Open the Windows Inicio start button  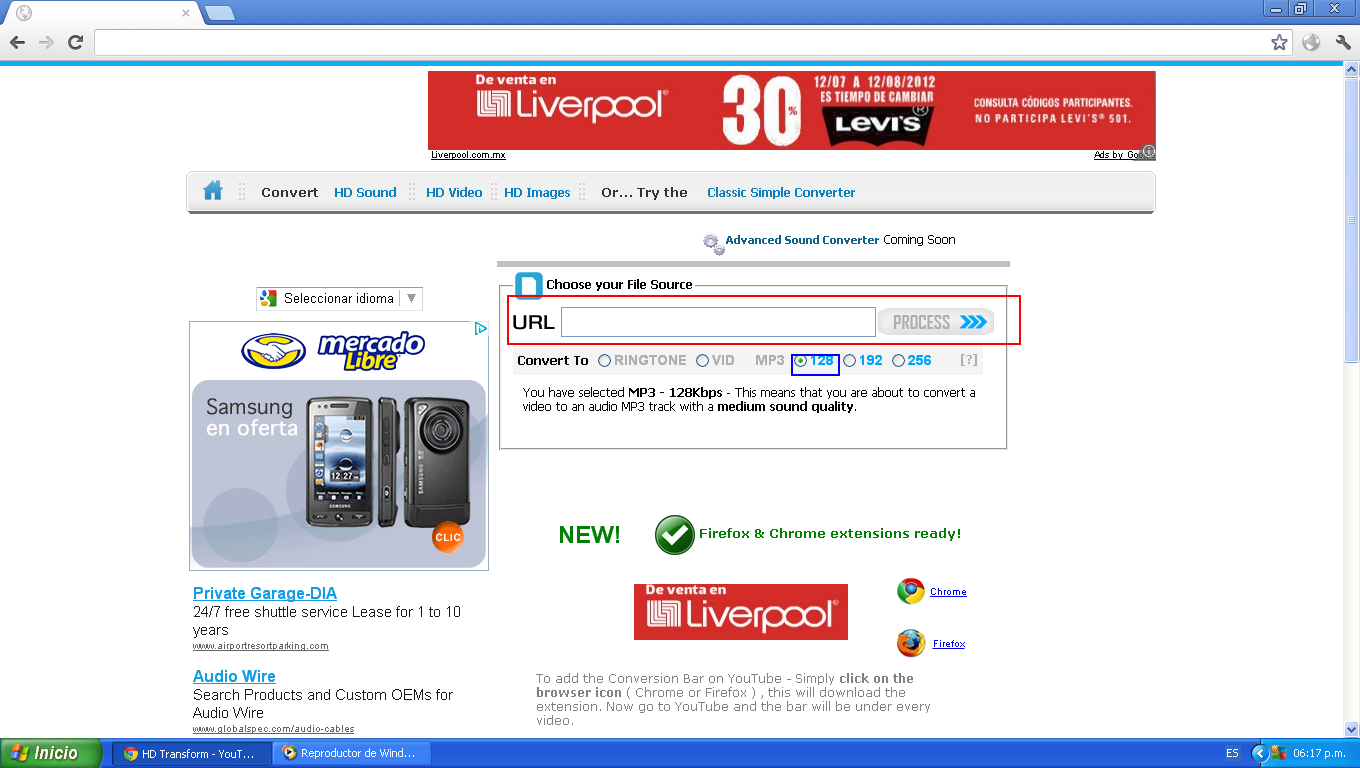(51, 753)
